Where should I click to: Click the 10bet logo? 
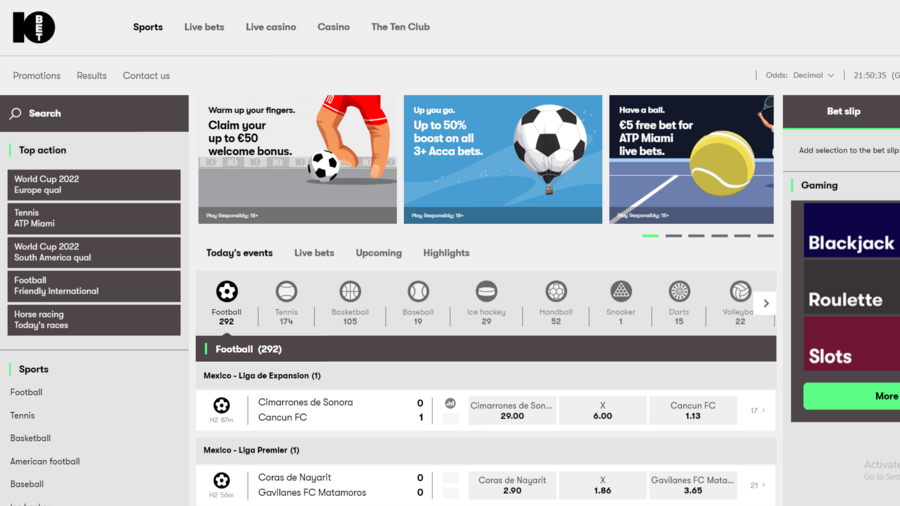33,28
